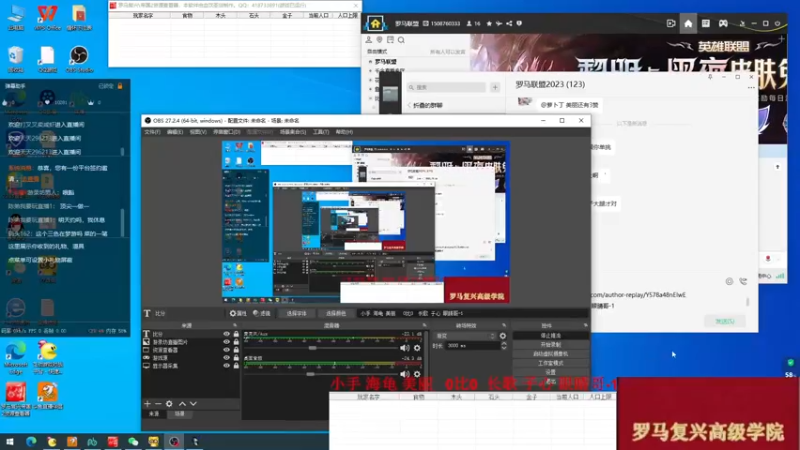Toggle lock on the 比分 source
The height and width of the screenshot is (450, 800).
point(236,334)
